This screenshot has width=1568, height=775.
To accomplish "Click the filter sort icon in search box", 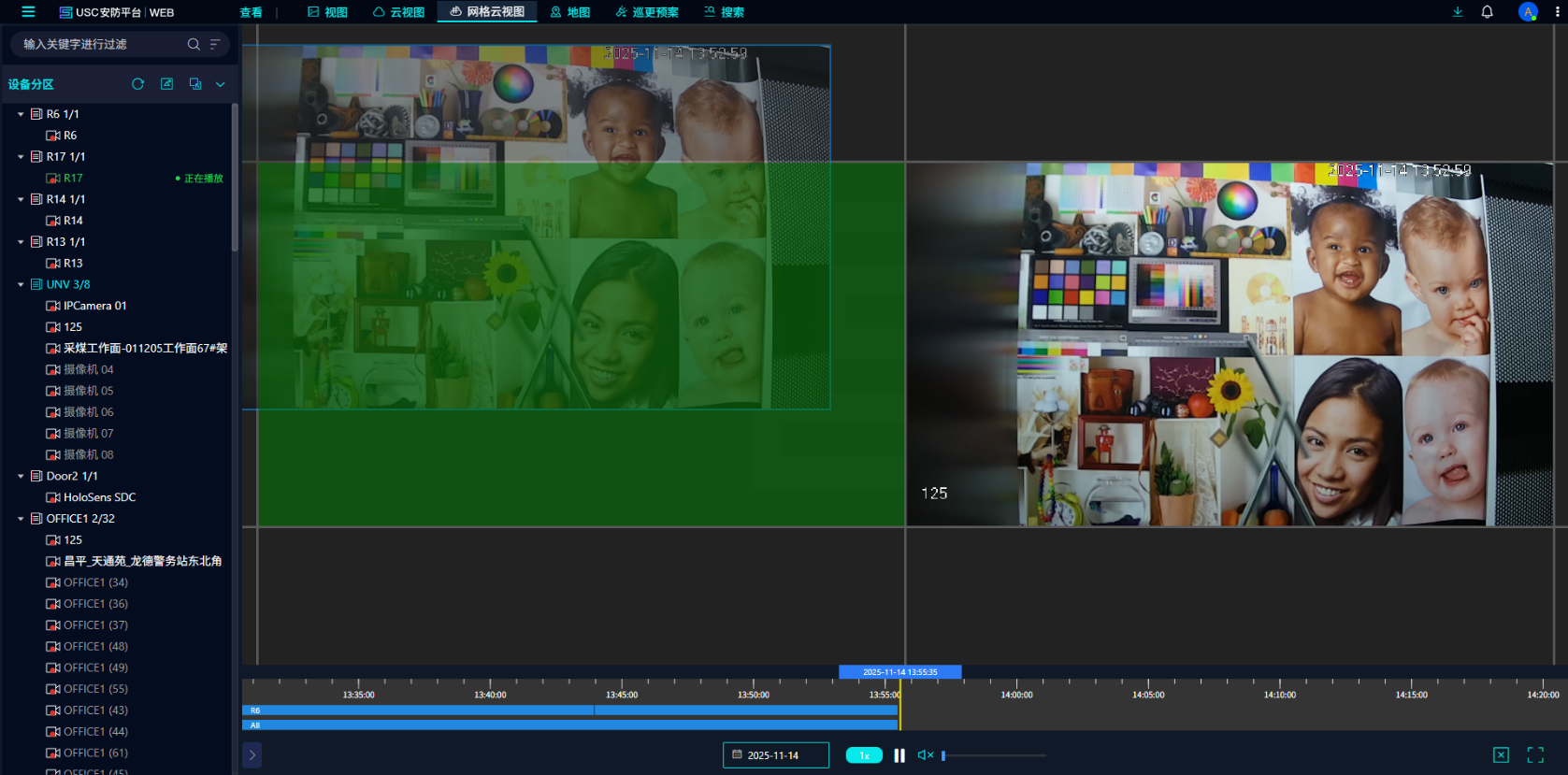I will (x=215, y=44).
